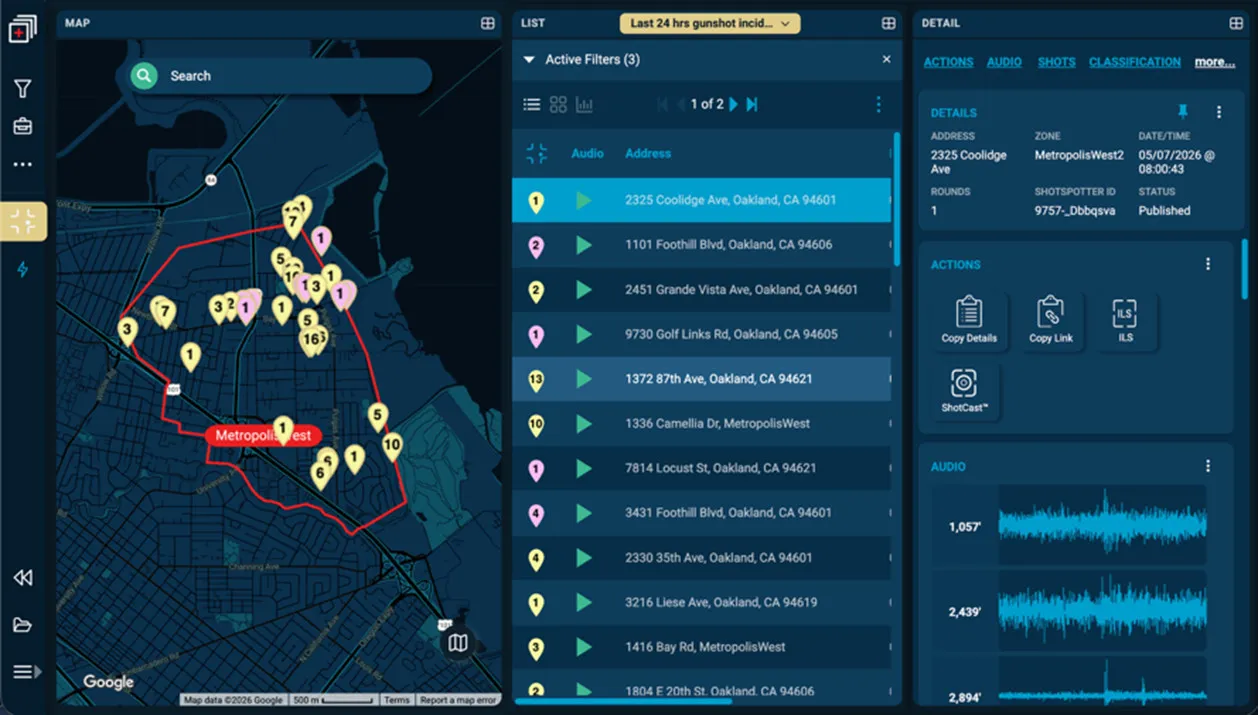The image size is (1258, 715).
Task: Play audio for 1372 87th Ave
Action: pyautogui.click(x=584, y=379)
